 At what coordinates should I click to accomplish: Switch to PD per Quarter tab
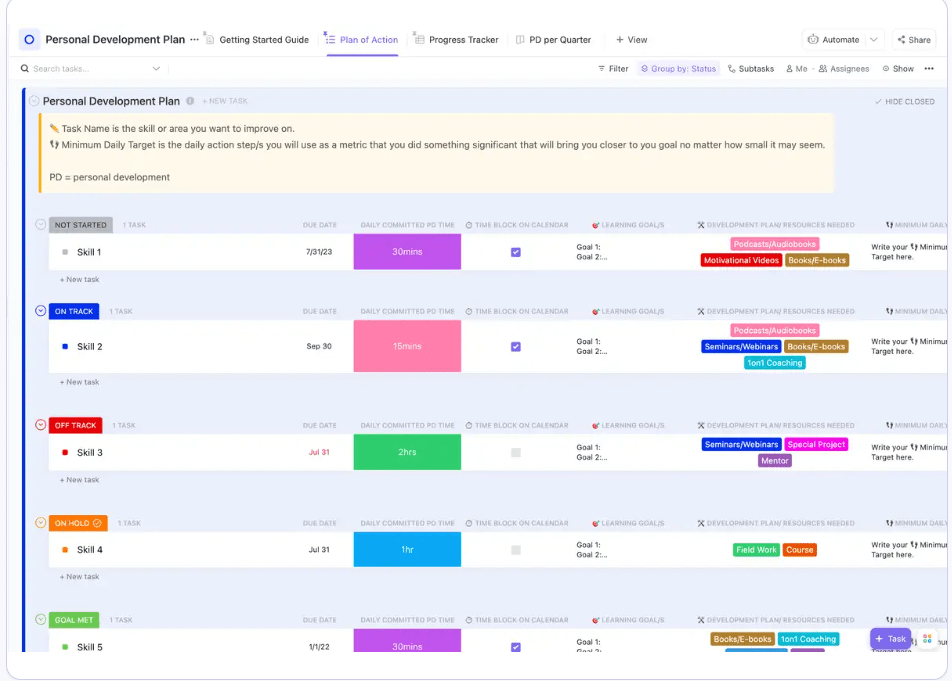click(553, 39)
